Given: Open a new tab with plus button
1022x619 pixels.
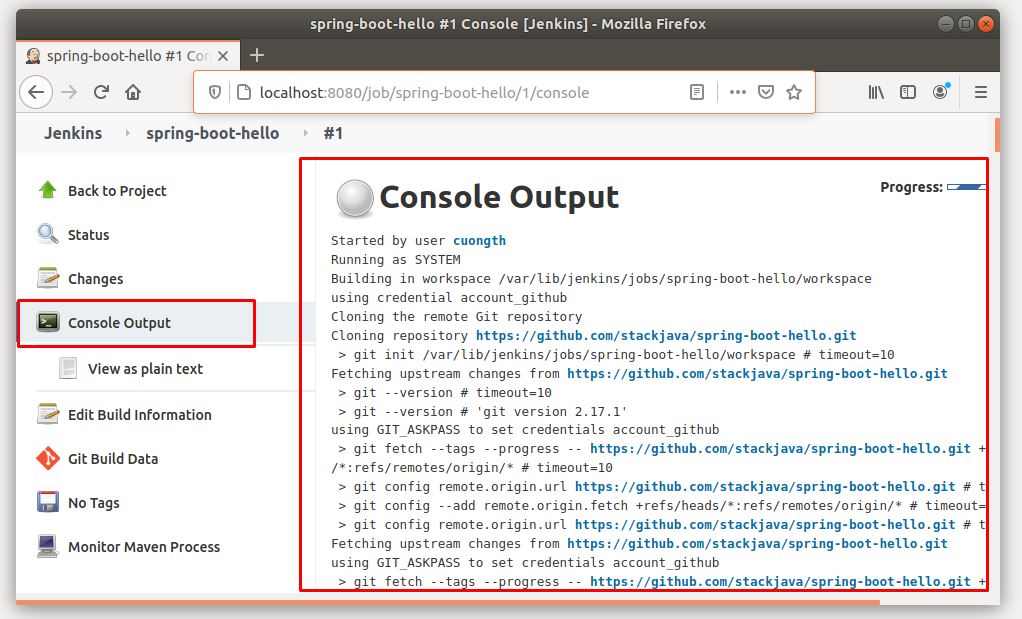Looking at the screenshot, I should tap(257, 55).
